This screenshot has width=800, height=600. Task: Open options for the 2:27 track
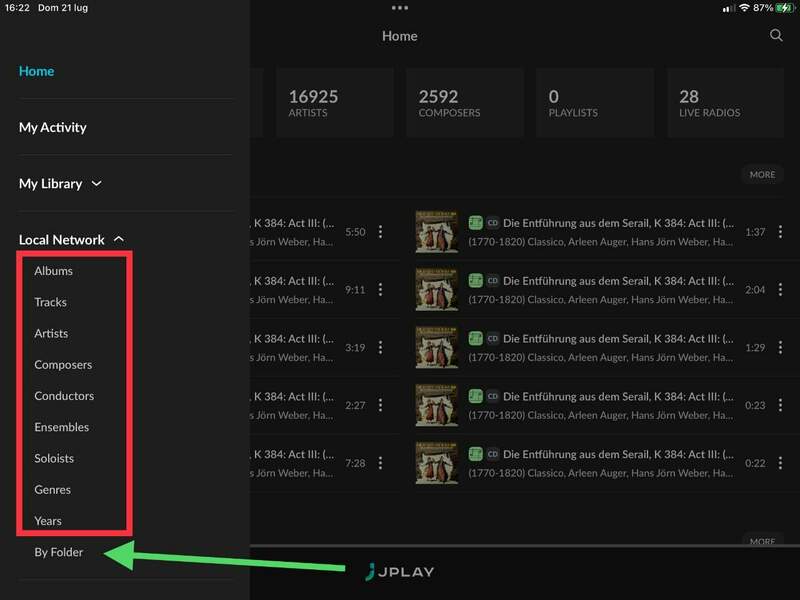tap(380, 405)
